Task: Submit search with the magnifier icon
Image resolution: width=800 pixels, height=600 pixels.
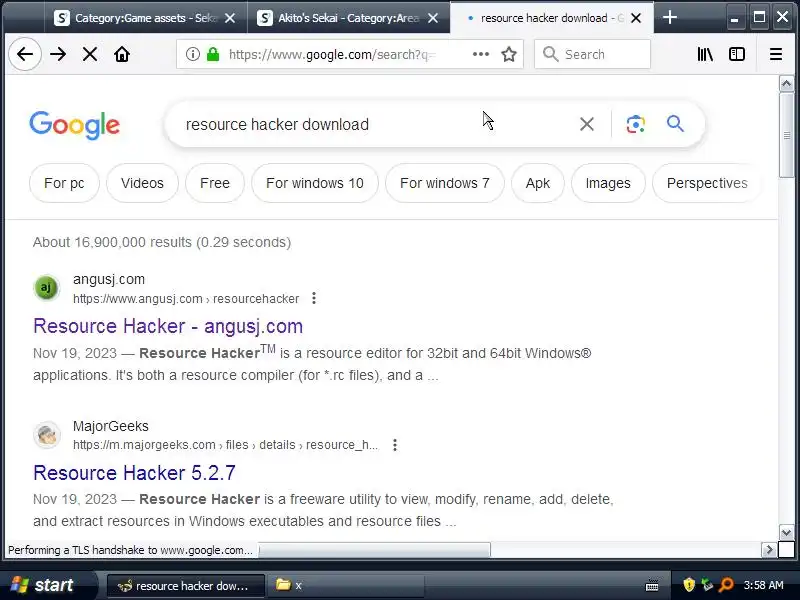Action: point(675,124)
